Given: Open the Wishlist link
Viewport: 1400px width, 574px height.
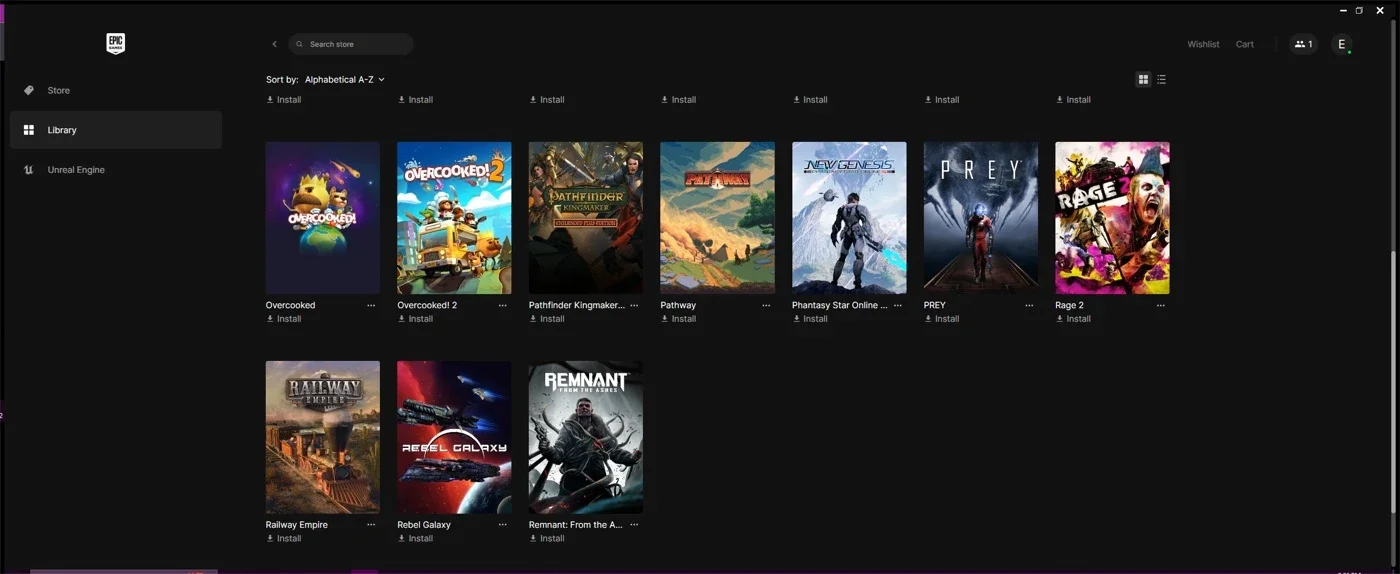Looking at the screenshot, I should (x=1203, y=44).
